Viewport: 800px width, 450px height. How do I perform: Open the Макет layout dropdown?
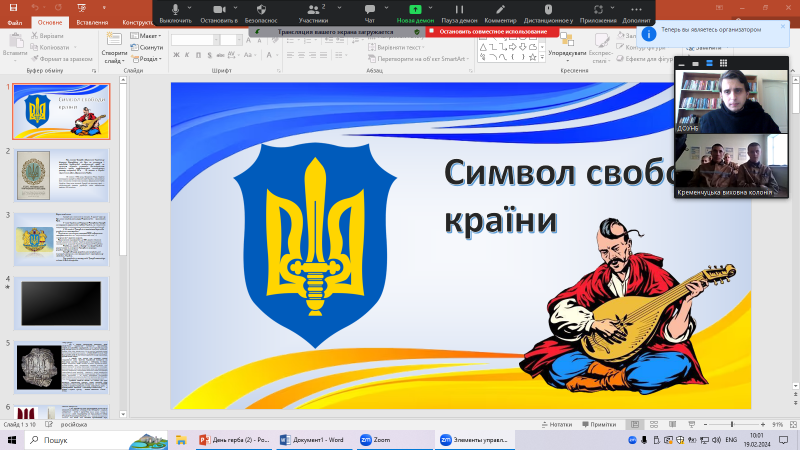tap(146, 36)
